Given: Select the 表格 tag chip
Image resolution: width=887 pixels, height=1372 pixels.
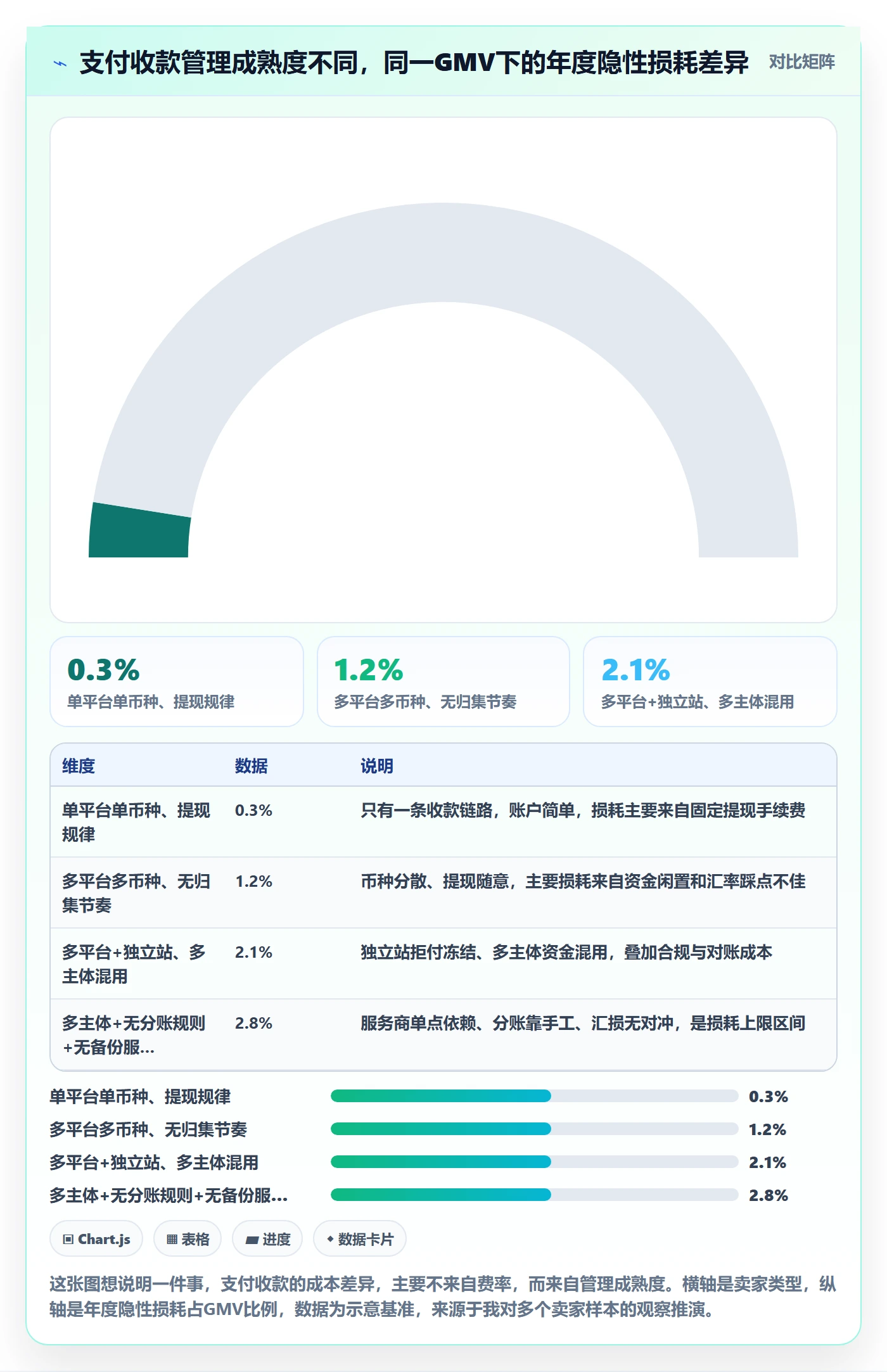Looking at the screenshot, I should (x=188, y=1238).
